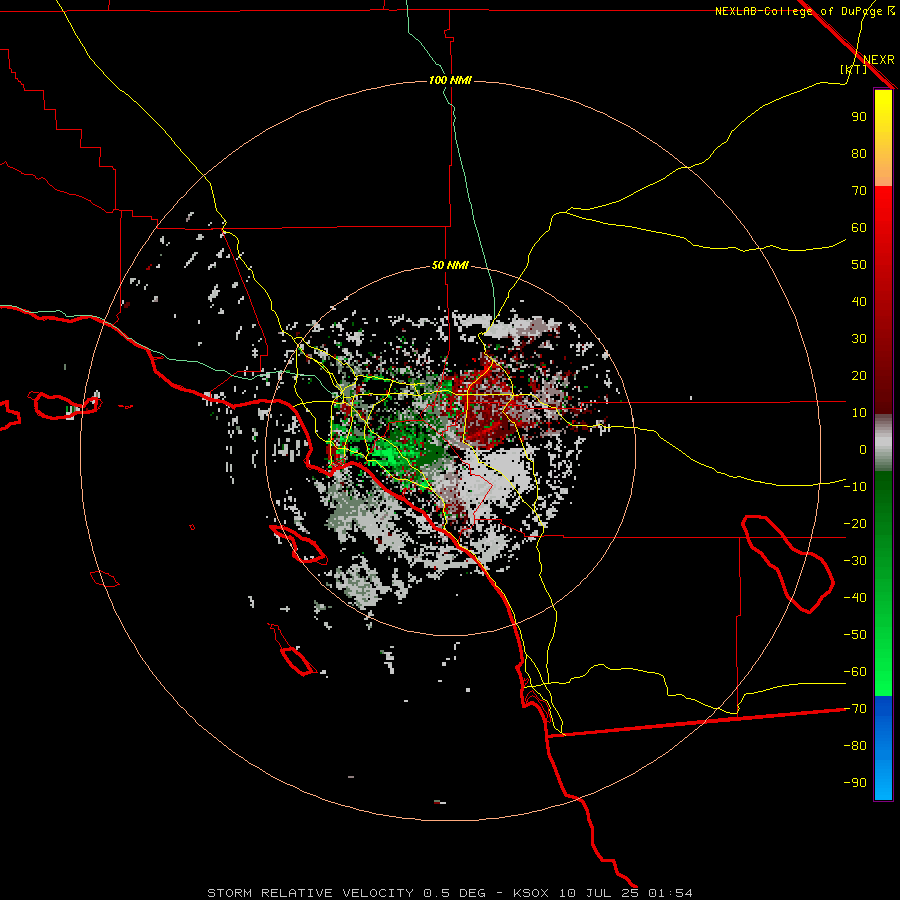The image size is (900, 900).
Task: Click the 100 NMI range ring label
Action: point(450,80)
